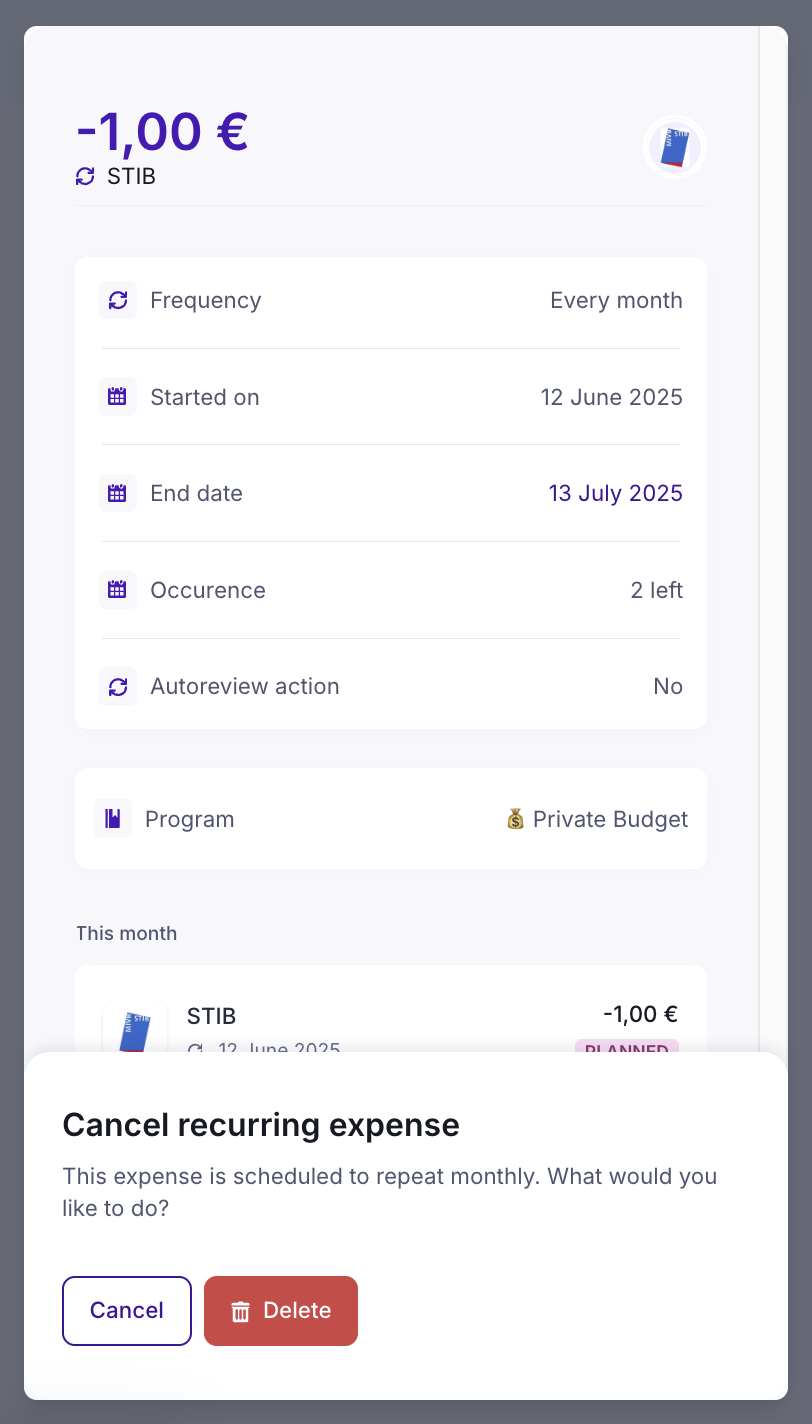Click the Occurence calendar icon
812x1424 pixels.
tap(118, 590)
